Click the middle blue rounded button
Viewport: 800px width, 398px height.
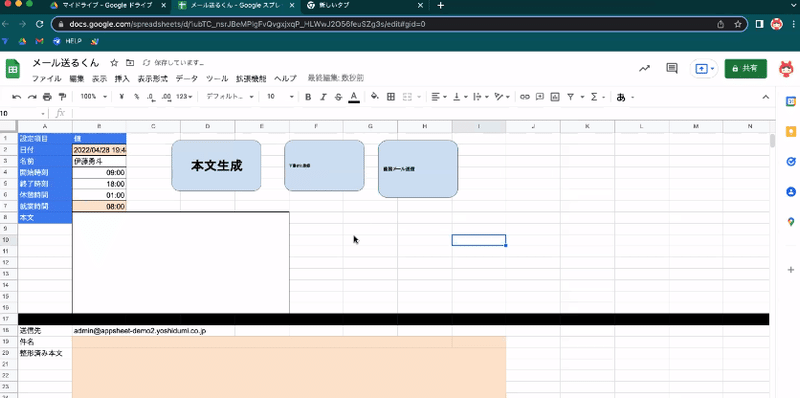(x=324, y=166)
